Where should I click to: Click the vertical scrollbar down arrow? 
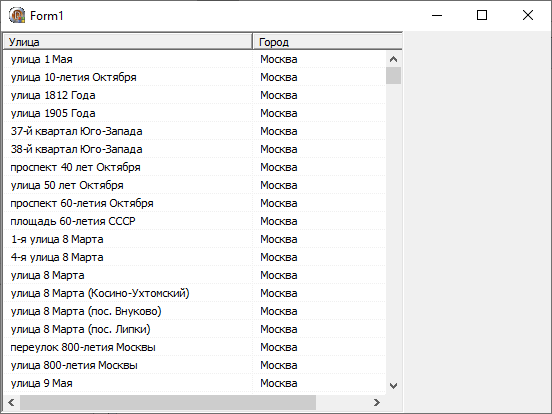pos(393,385)
